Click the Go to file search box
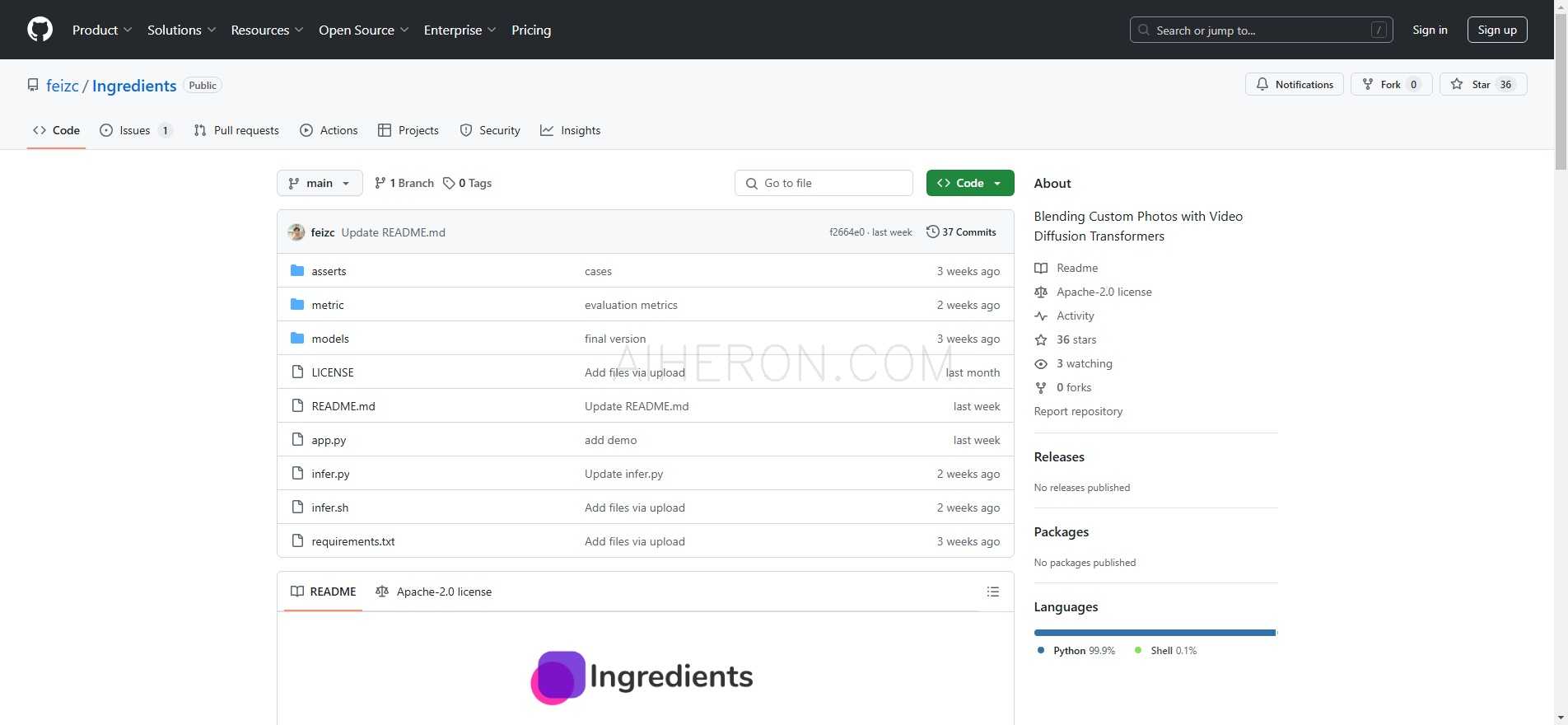The height and width of the screenshot is (725, 1568). click(x=824, y=183)
